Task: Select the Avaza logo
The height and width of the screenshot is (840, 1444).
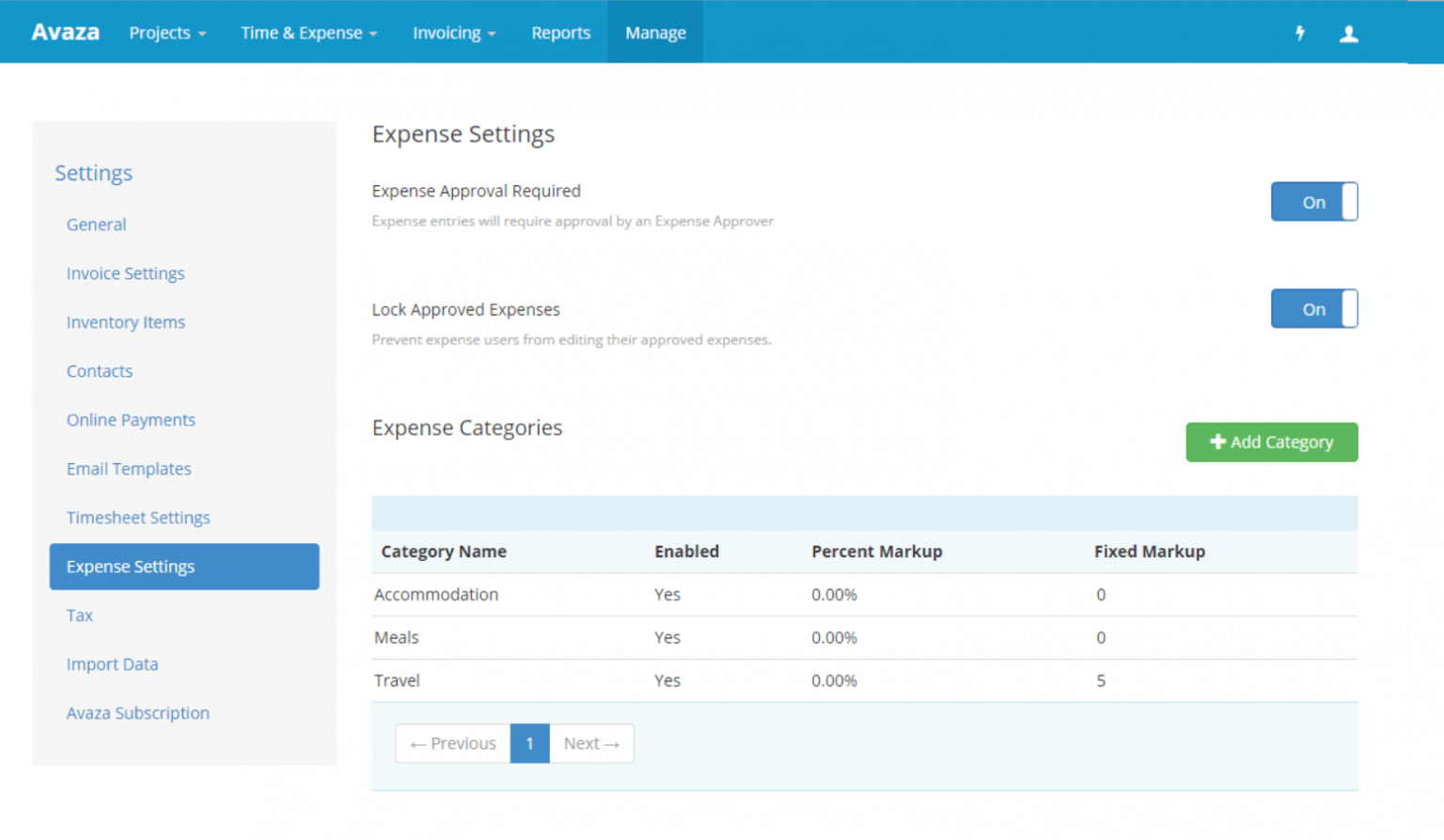Action: 65,31
